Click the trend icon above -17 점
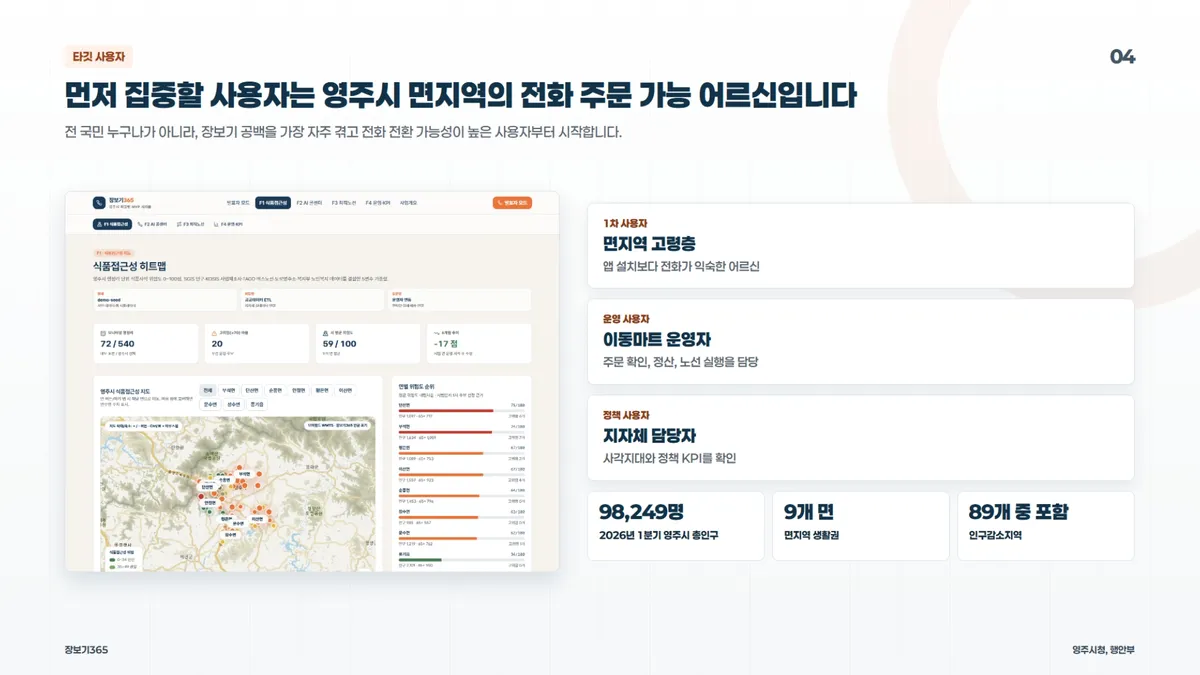 436,333
